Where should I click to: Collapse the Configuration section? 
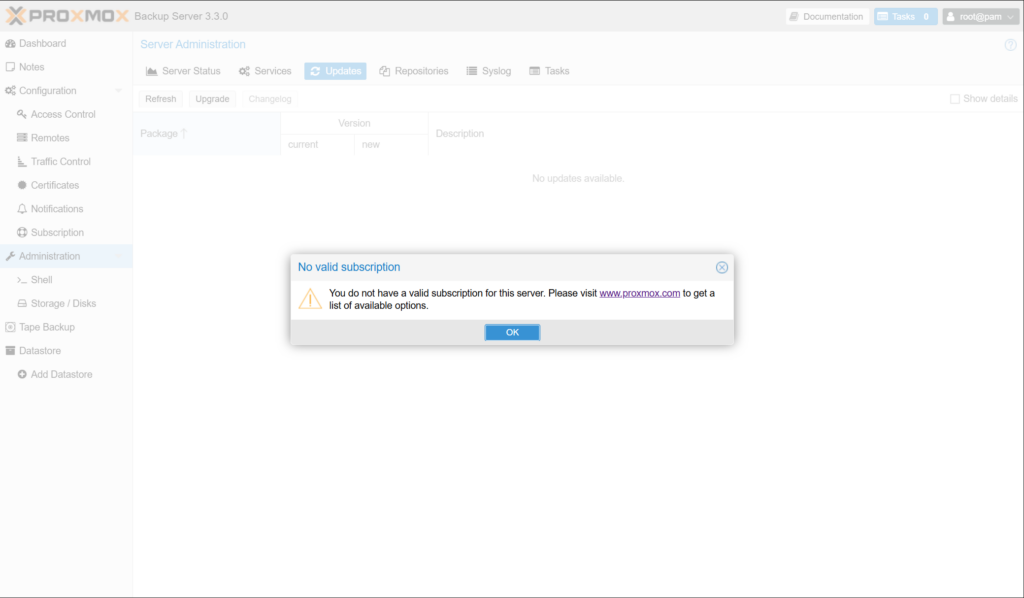pyautogui.click(x=119, y=91)
